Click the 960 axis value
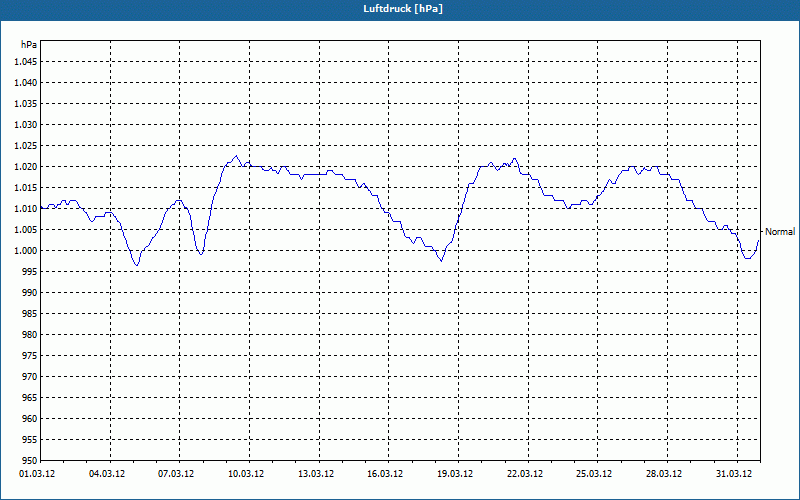This screenshot has width=800, height=500. point(30,419)
